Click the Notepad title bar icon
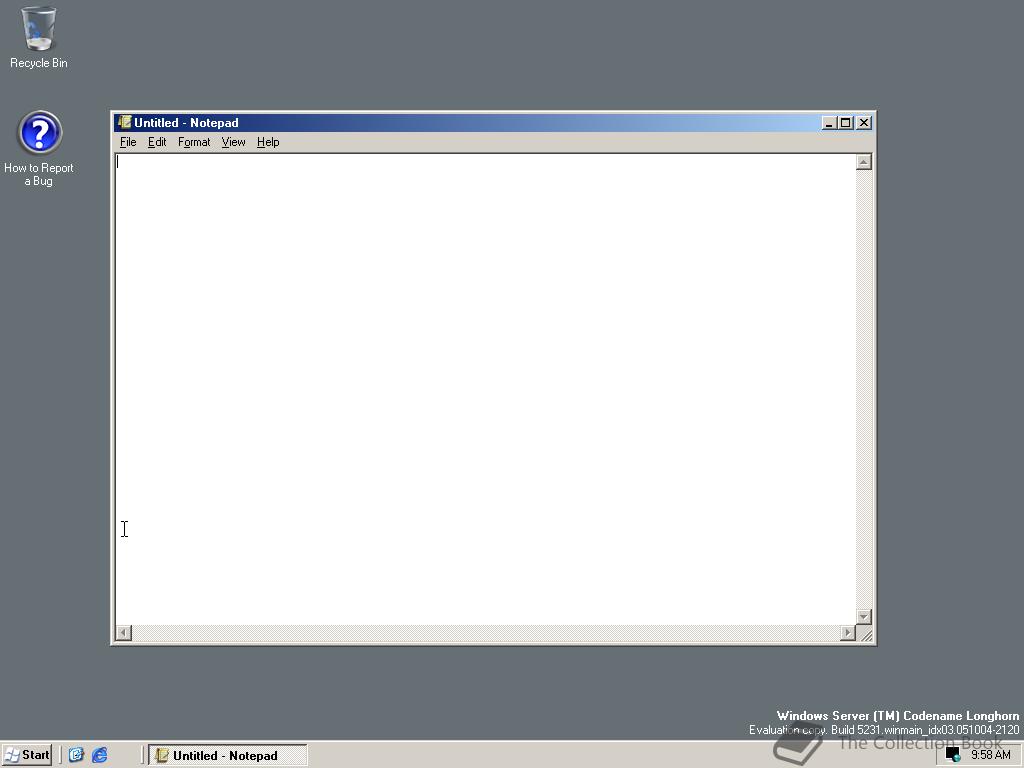Viewport: 1024px width, 768px height. pyautogui.click(x=125, y=122)
